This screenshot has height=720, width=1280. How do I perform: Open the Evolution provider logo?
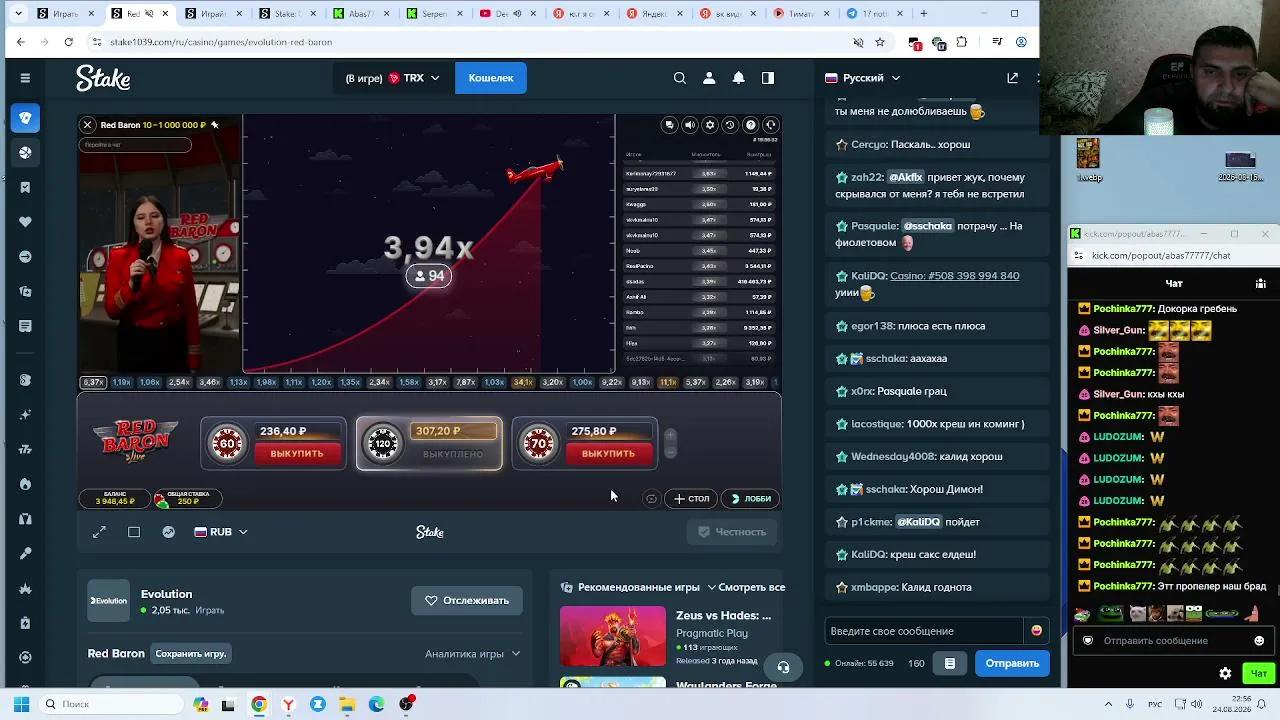(108, 601)
